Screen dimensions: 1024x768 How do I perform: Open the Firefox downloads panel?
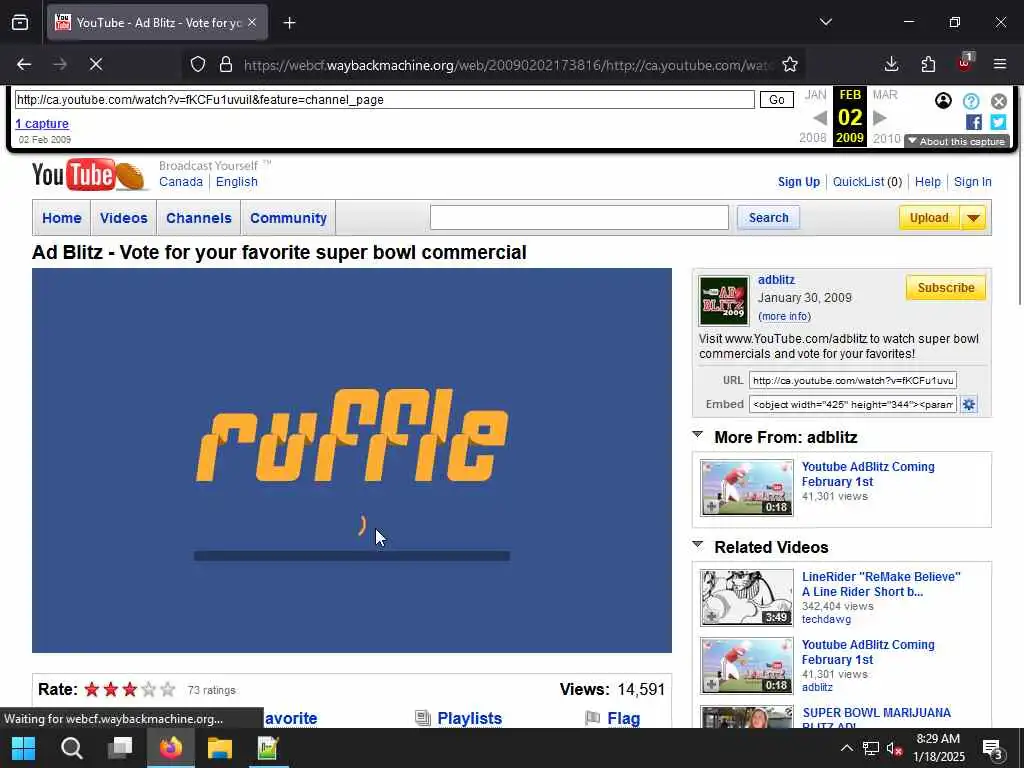891,64
